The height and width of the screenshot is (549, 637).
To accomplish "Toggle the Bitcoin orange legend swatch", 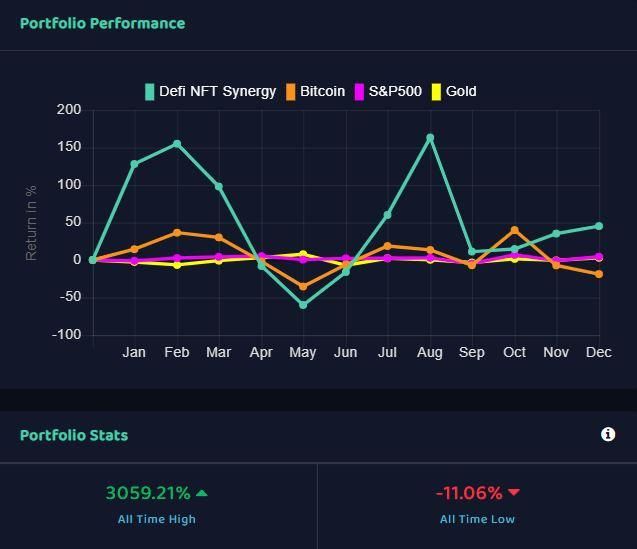I will click(290, 92).
